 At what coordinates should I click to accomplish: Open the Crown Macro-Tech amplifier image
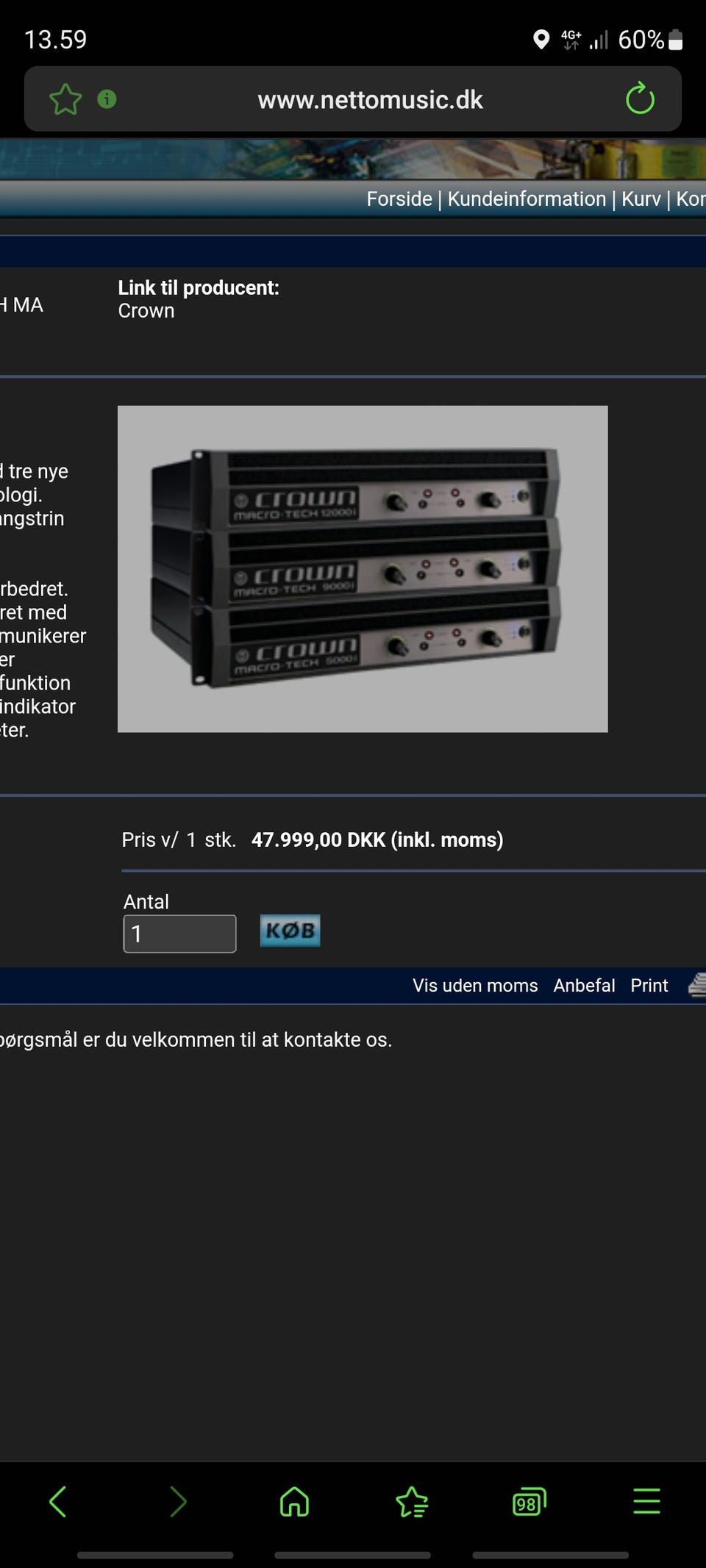pyautogui.click(x=363, y=569)
